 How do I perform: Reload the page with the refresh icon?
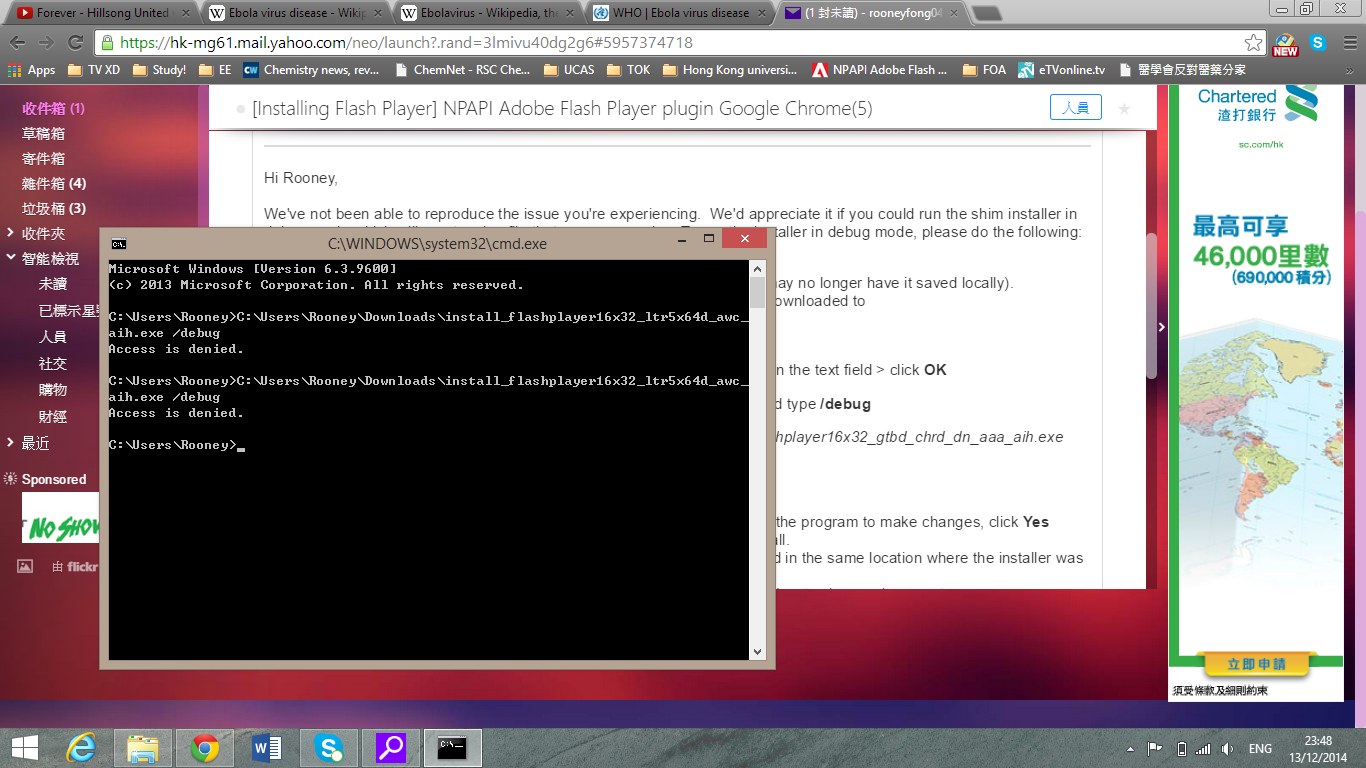click(x=75, y=43)
